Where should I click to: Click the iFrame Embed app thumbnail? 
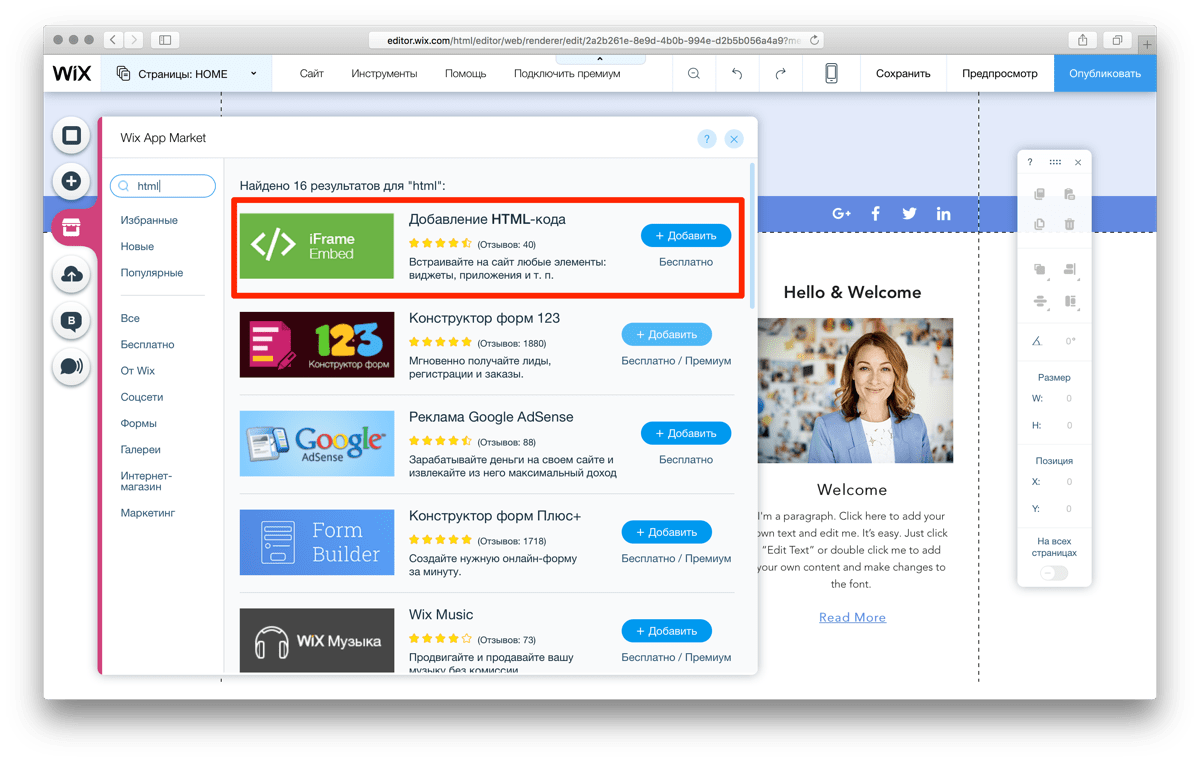click(317, 246)
